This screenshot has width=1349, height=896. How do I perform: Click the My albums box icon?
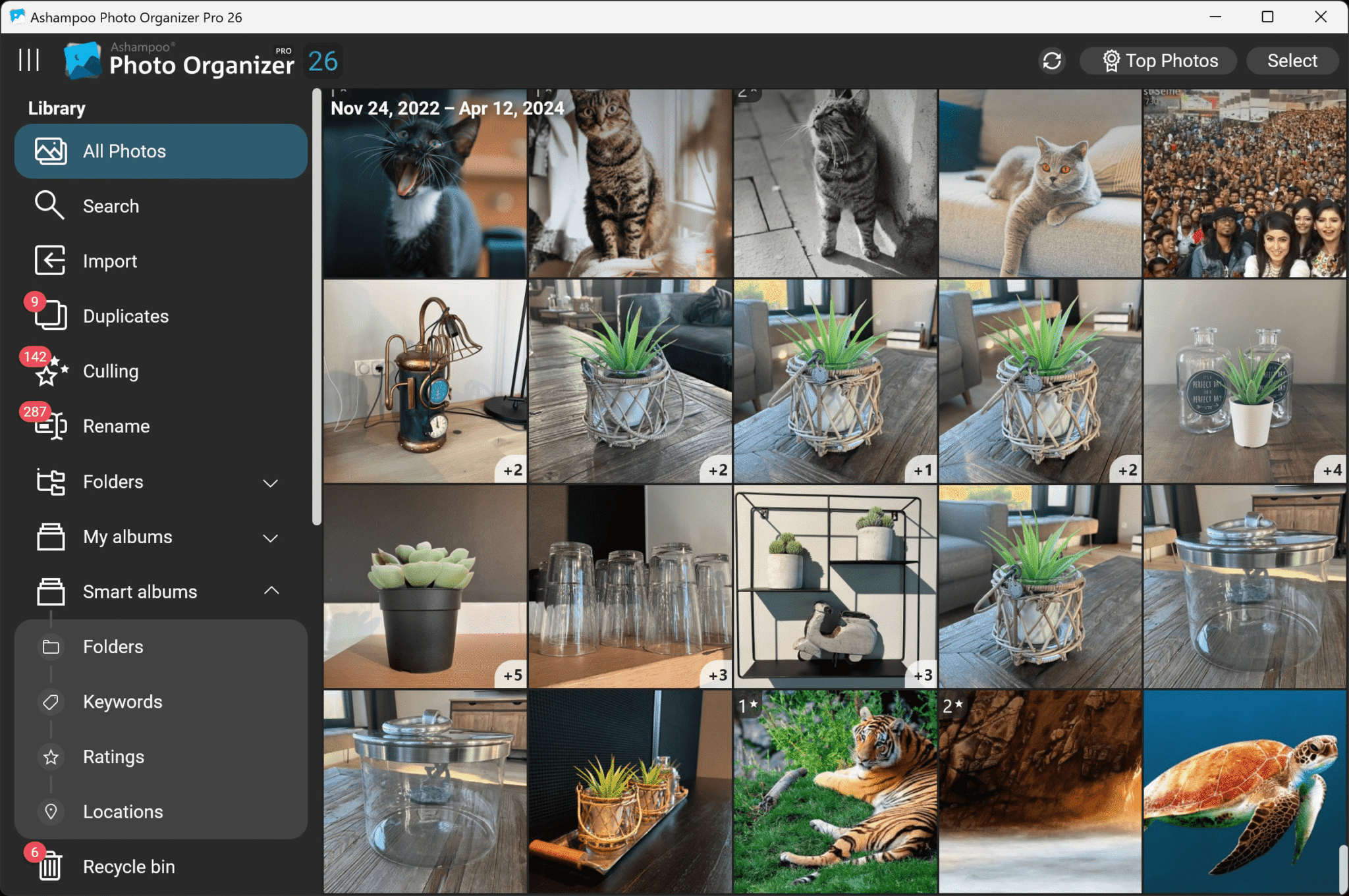tap(50, 537)
